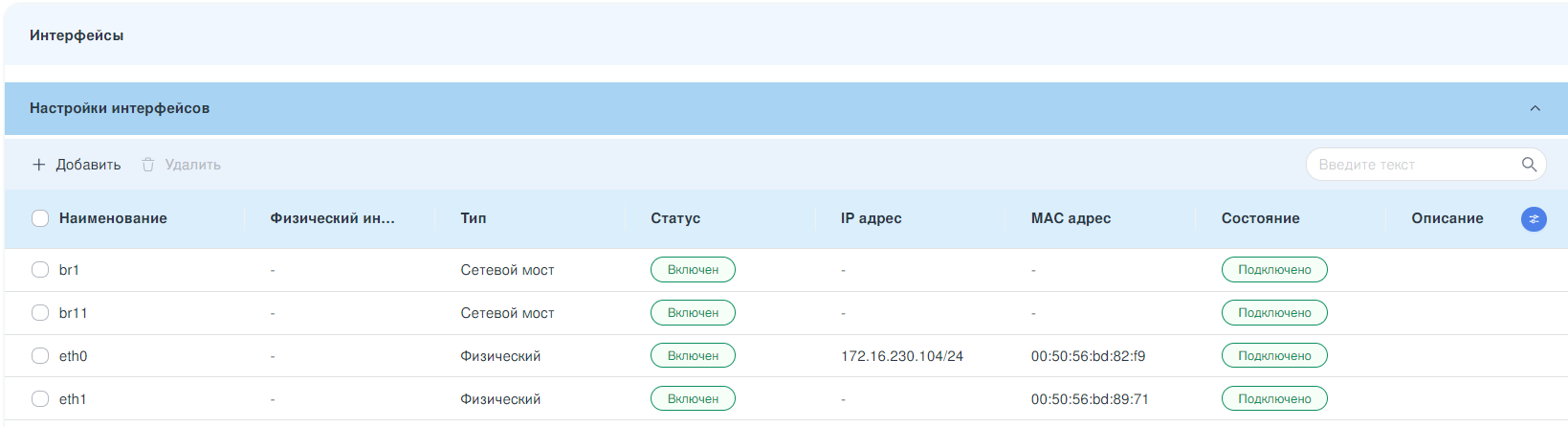Click the plus icon next to Добавить
The width and height of the screenshot is (1568, 427).
tap(39, 165)
